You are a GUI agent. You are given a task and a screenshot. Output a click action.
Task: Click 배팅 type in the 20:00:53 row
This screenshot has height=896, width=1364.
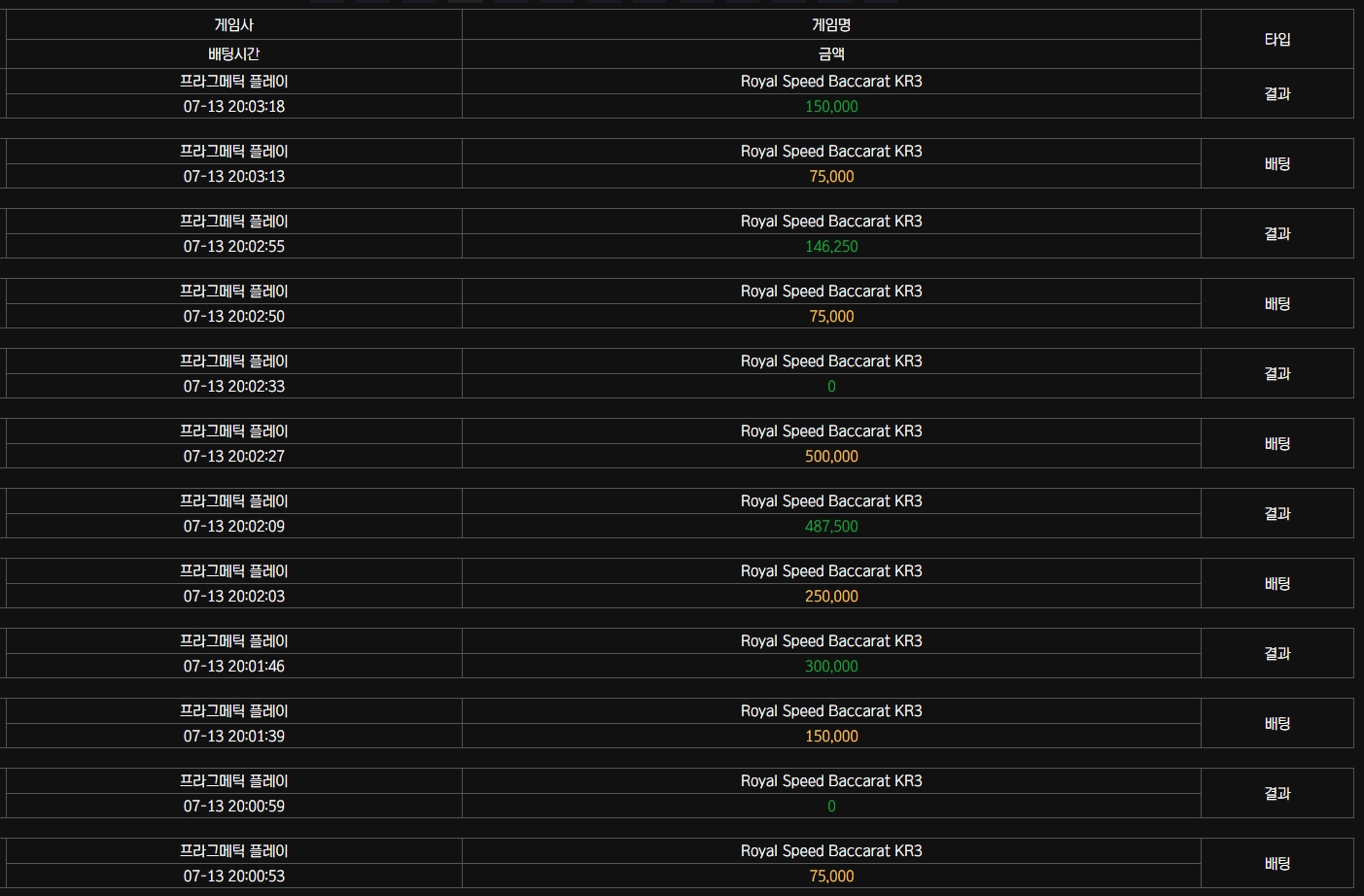(1277, 864)
